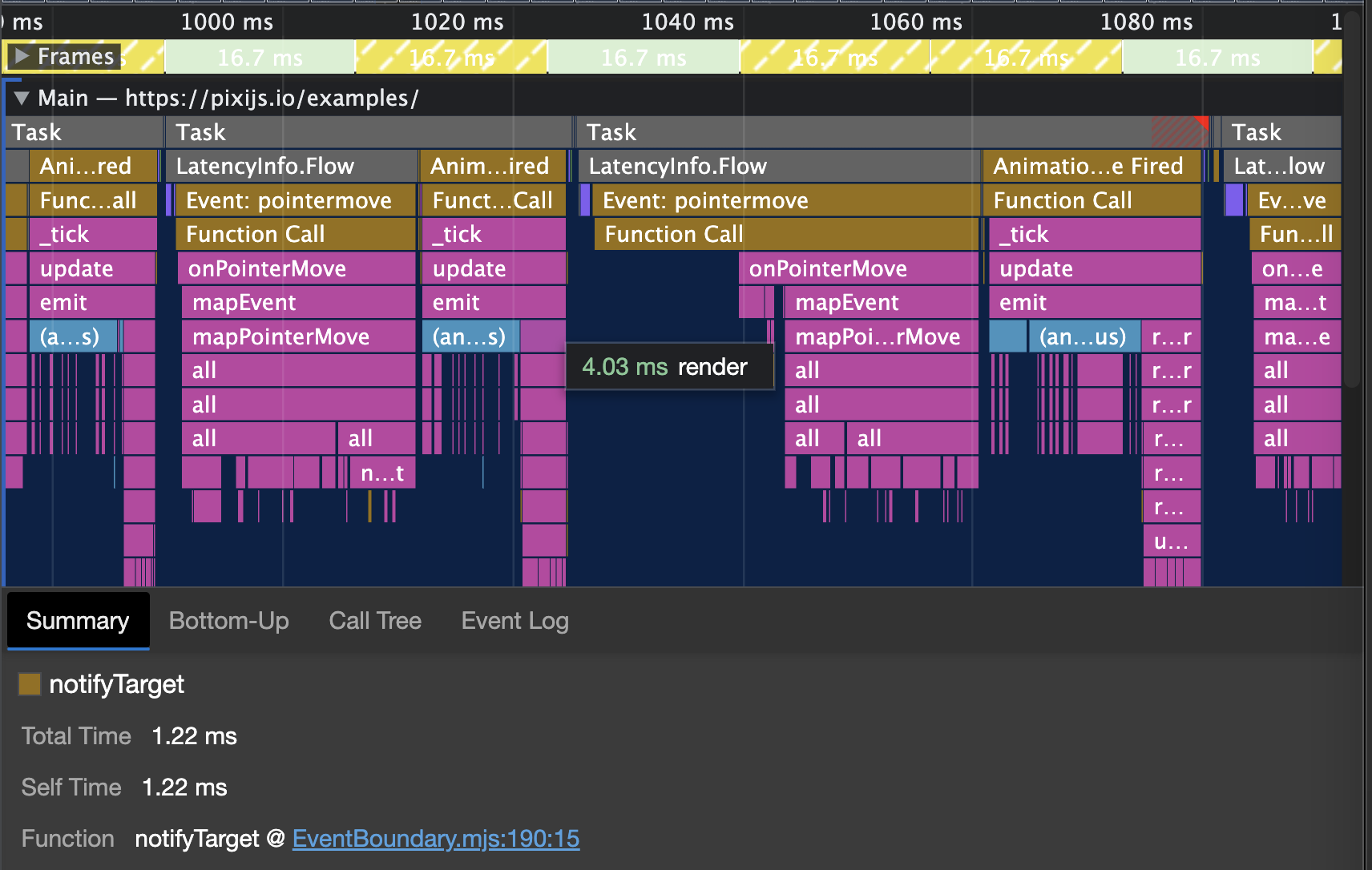Select the 'Func...all' block at far left
Image resolution: width=1372 pixels, height=870 pixels.
click(x=92, y=200)
